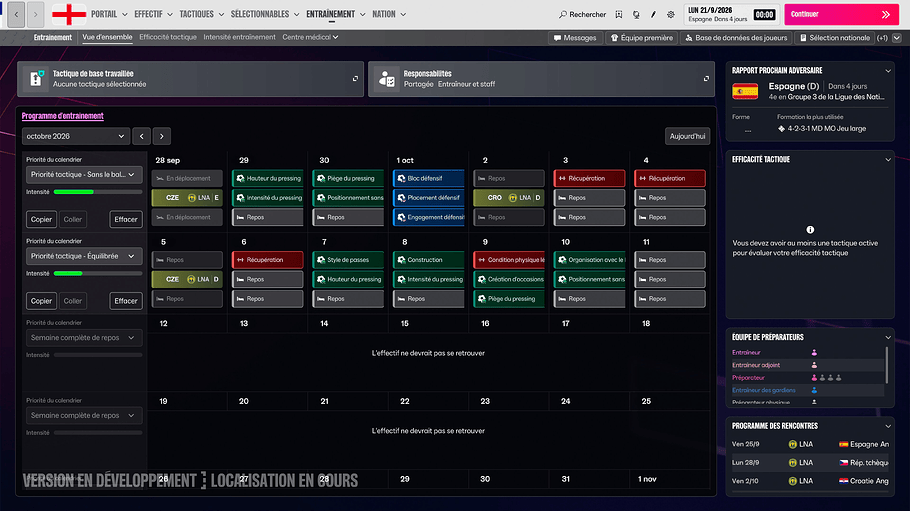Screen dimensions: 910x511
Task: Select the Hauteur du pressing session on 29
Action: pyautogui.click(x=268, y=178)
